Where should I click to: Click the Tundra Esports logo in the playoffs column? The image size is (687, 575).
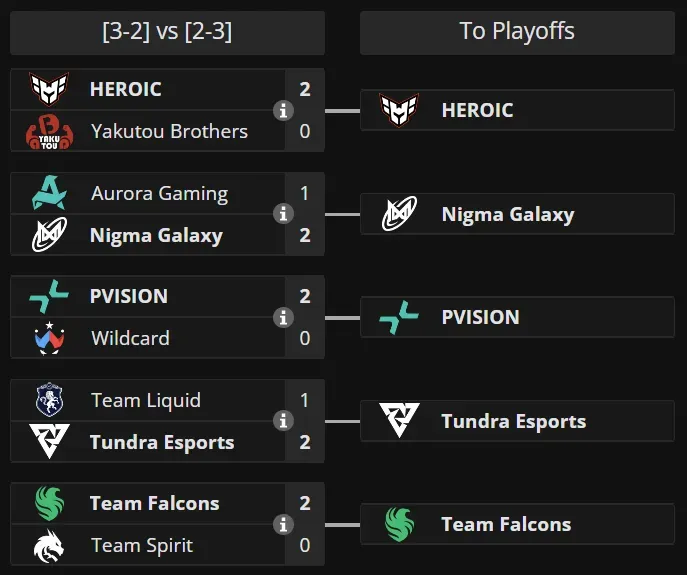point(400,421)
